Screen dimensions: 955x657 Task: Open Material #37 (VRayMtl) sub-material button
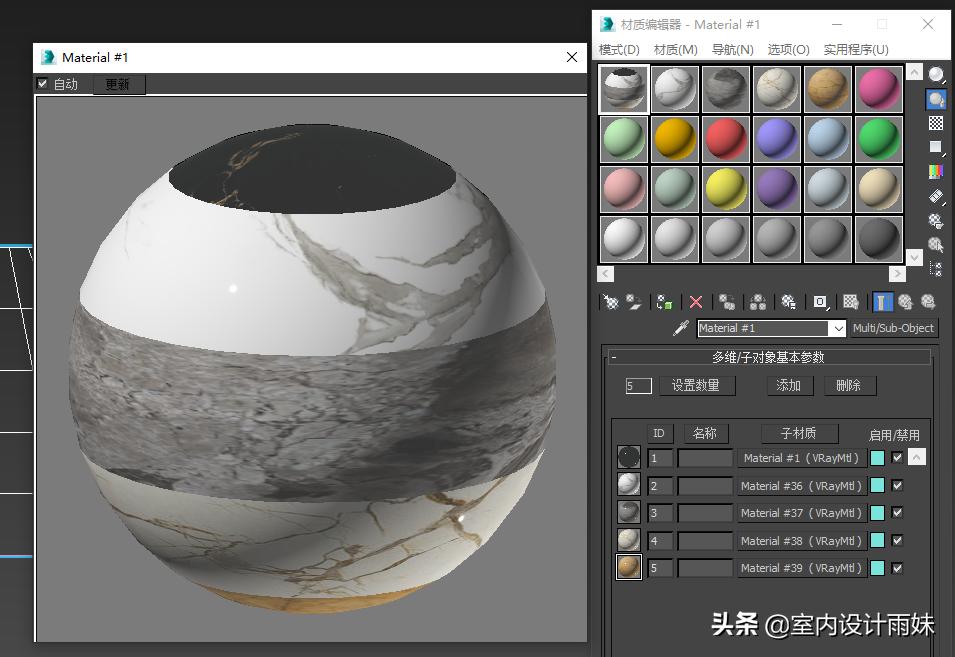pyautogui.click(x=802, y=512)
